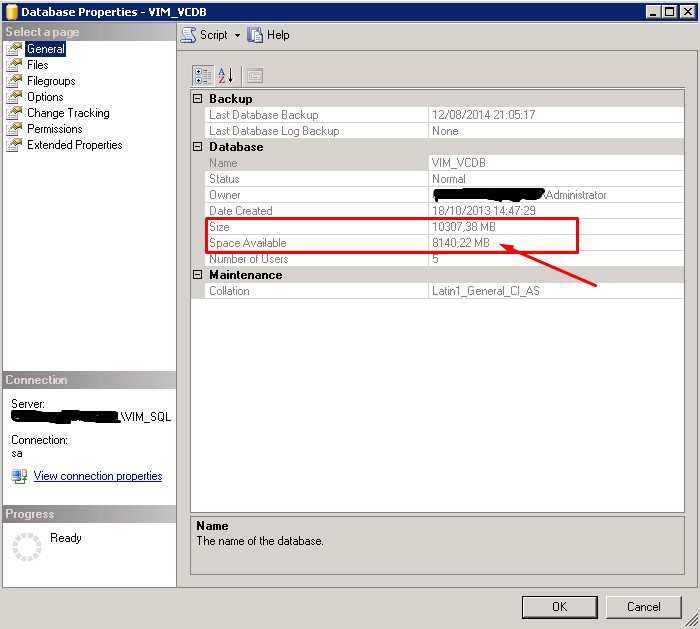Screen dimensions: 700x629
Task: Open the Extended Properties page
Action: tap(74, 145)
